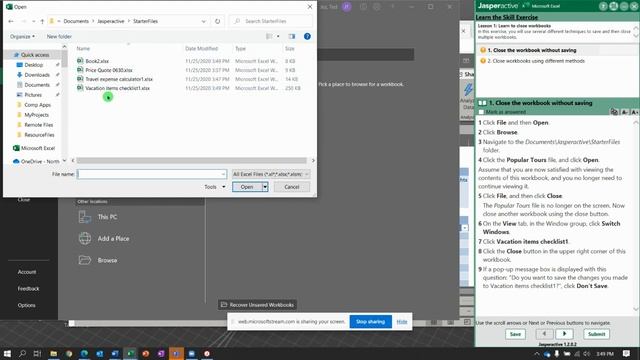Click Recover Unsaved Workbooks button
Screen dimensions: 640x360
pyautogui.click(x=257, y=305)
